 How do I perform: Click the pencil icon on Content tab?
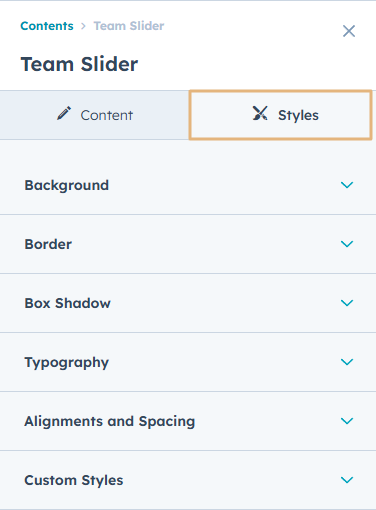pyautogui.click(x=64, y=113)
